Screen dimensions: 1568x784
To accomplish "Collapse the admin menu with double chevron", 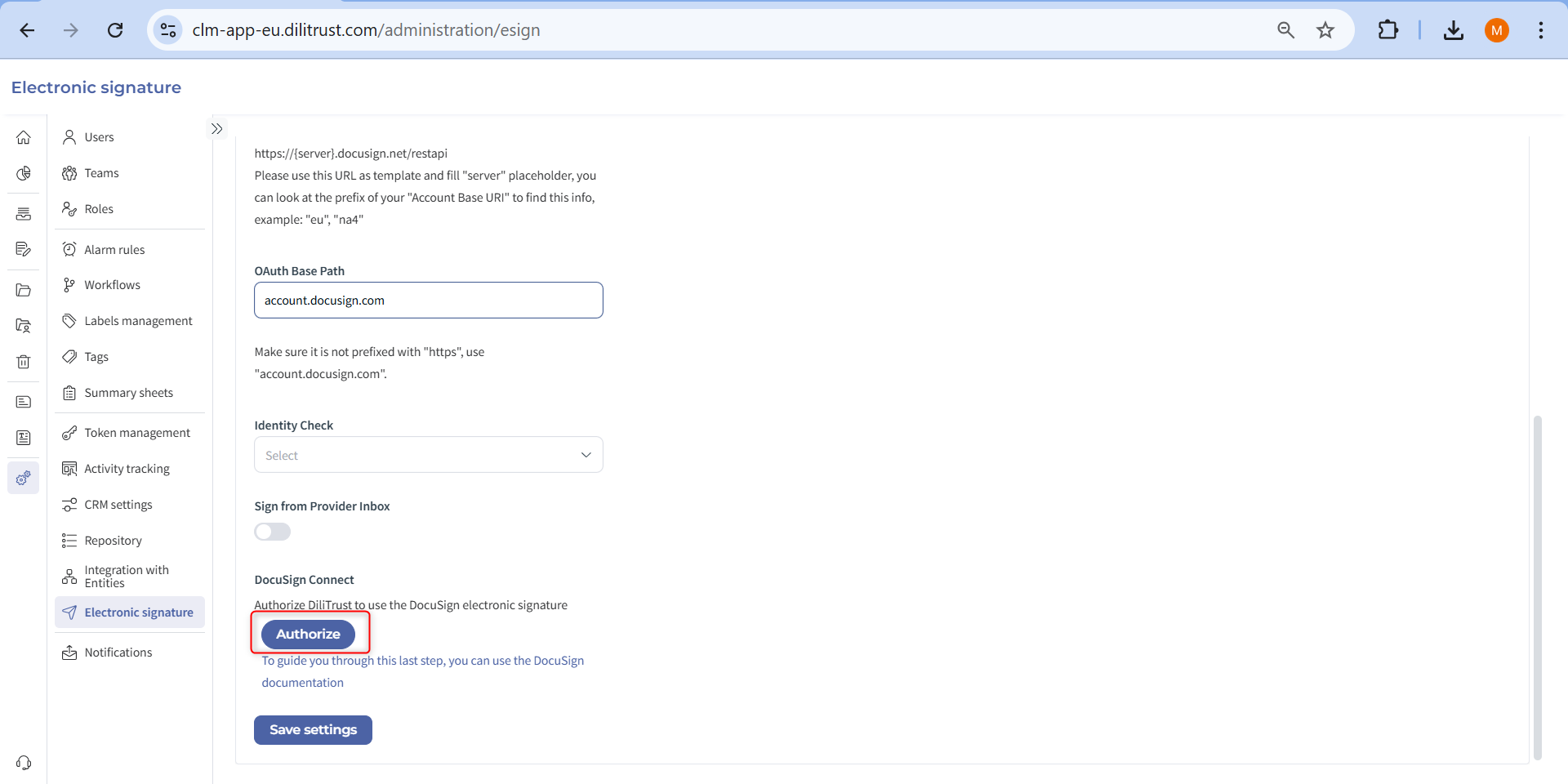I will [x=216, y=129].
